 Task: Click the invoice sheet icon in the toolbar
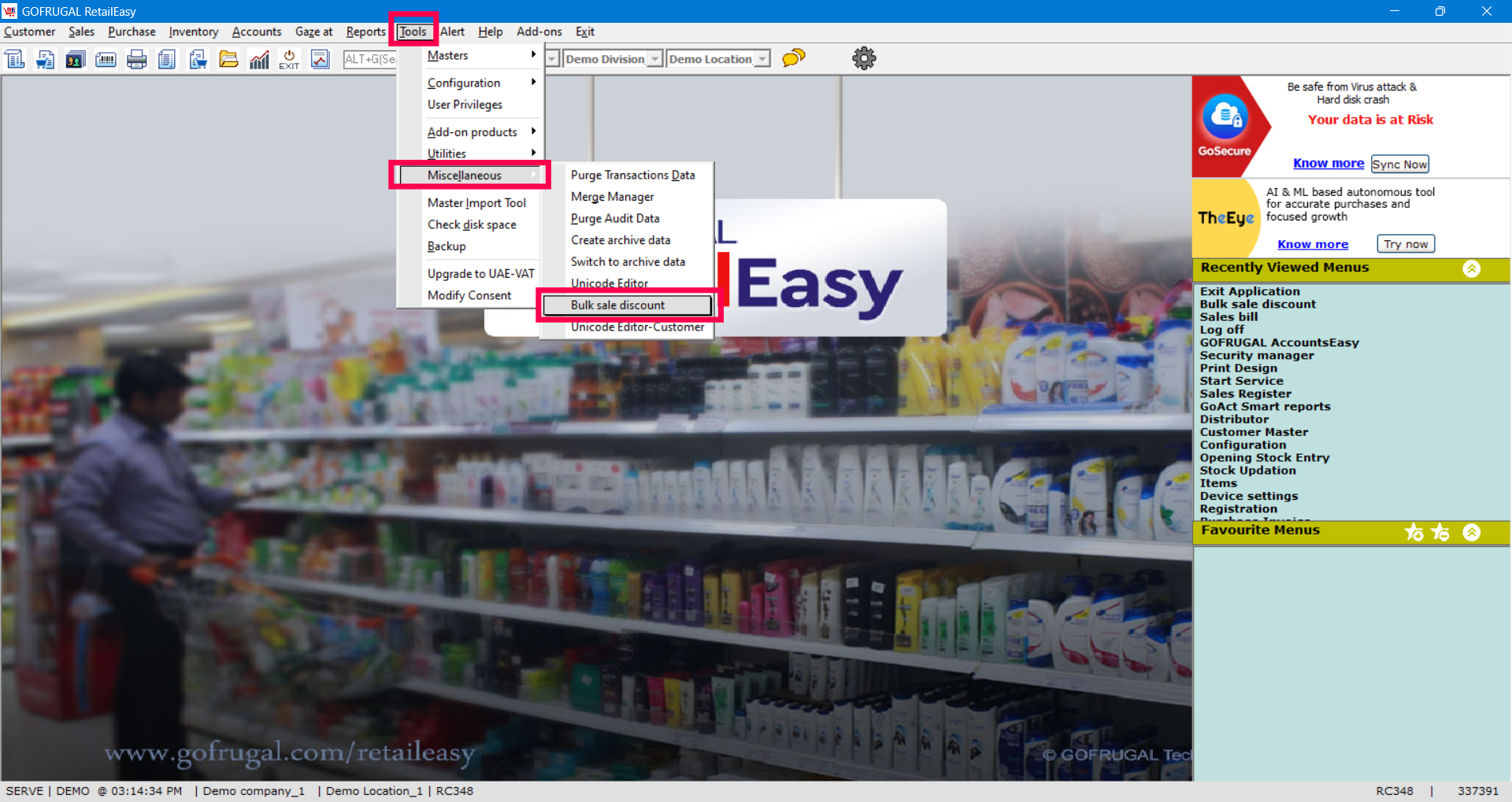(x=15, y=59)
